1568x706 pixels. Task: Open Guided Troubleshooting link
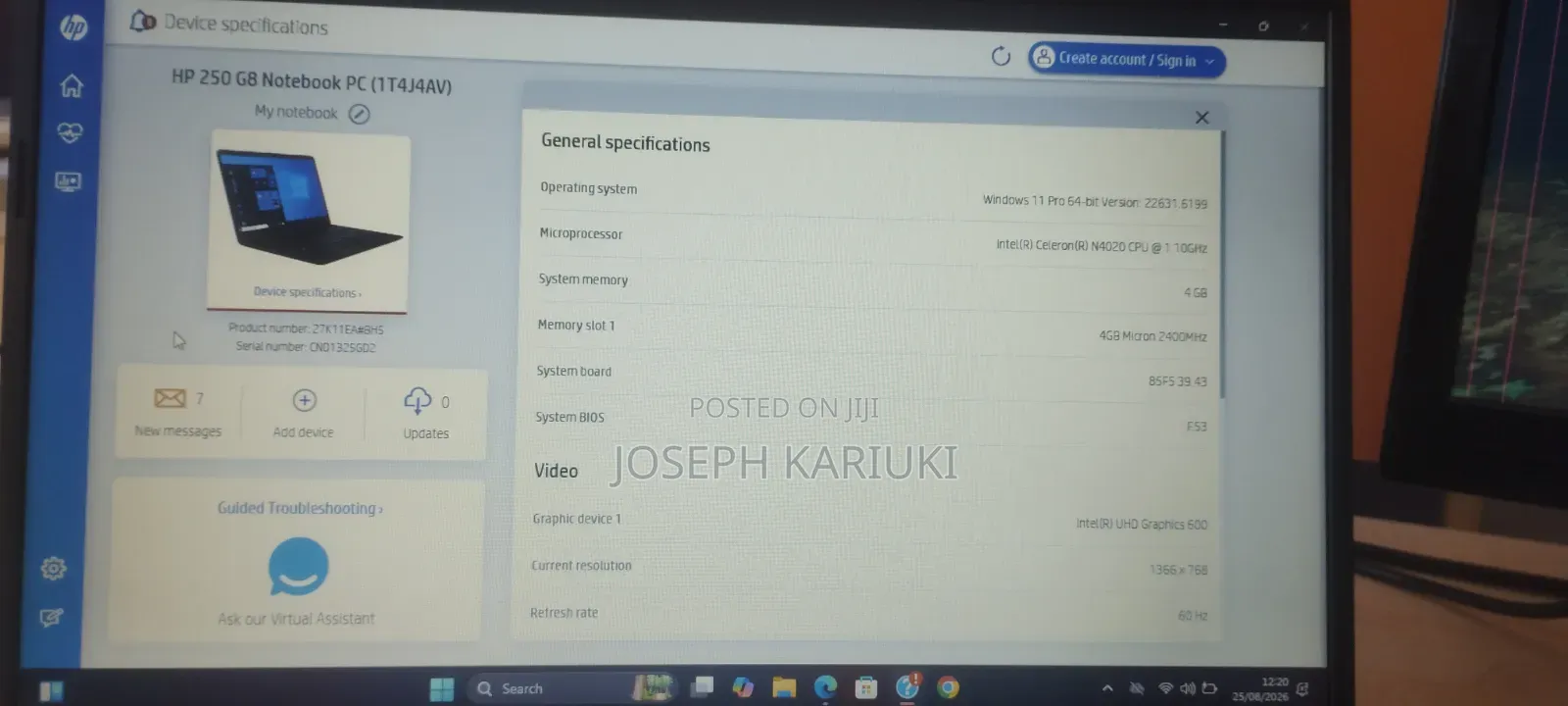300,508
